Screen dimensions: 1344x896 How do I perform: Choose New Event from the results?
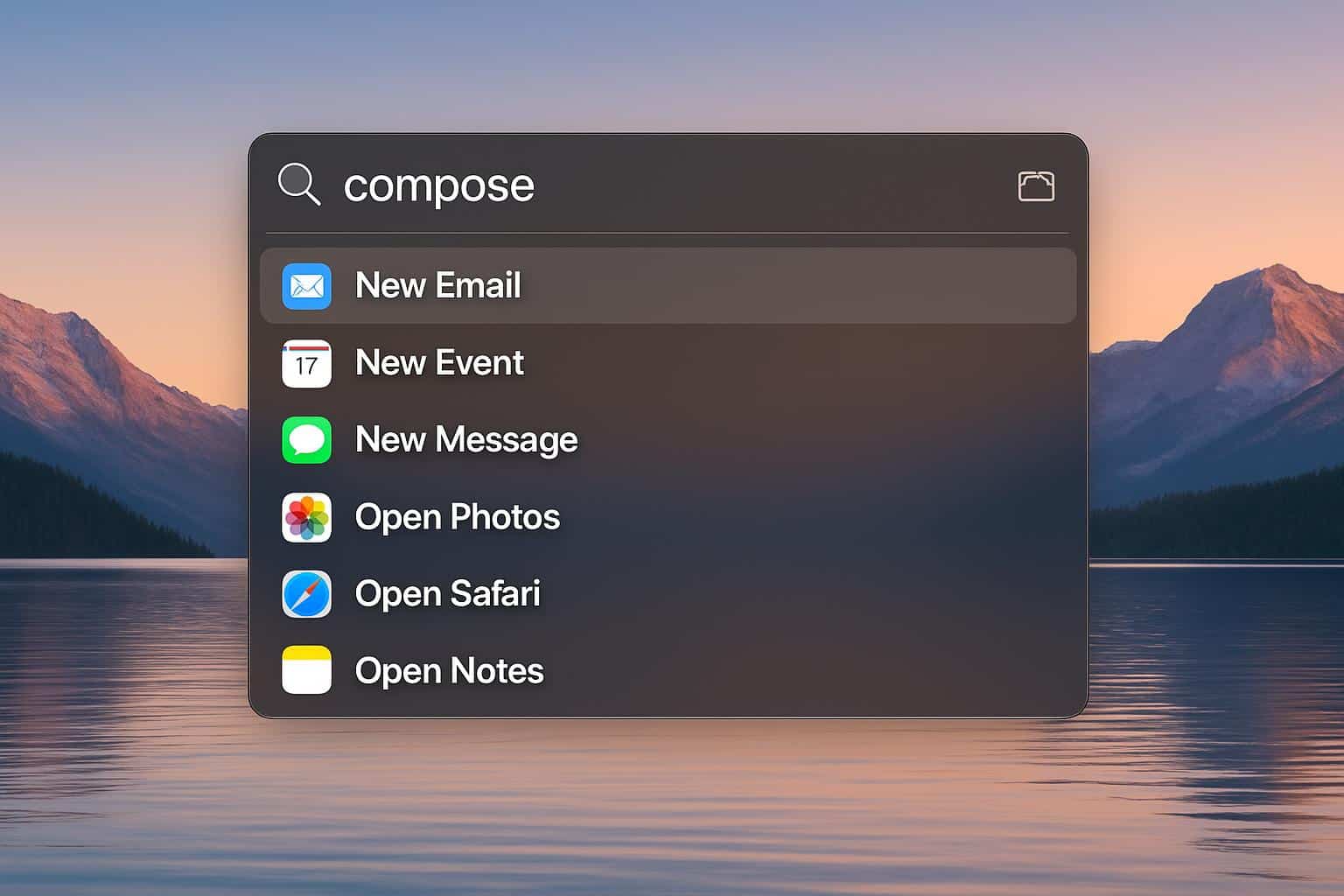(x=439, y=363)
